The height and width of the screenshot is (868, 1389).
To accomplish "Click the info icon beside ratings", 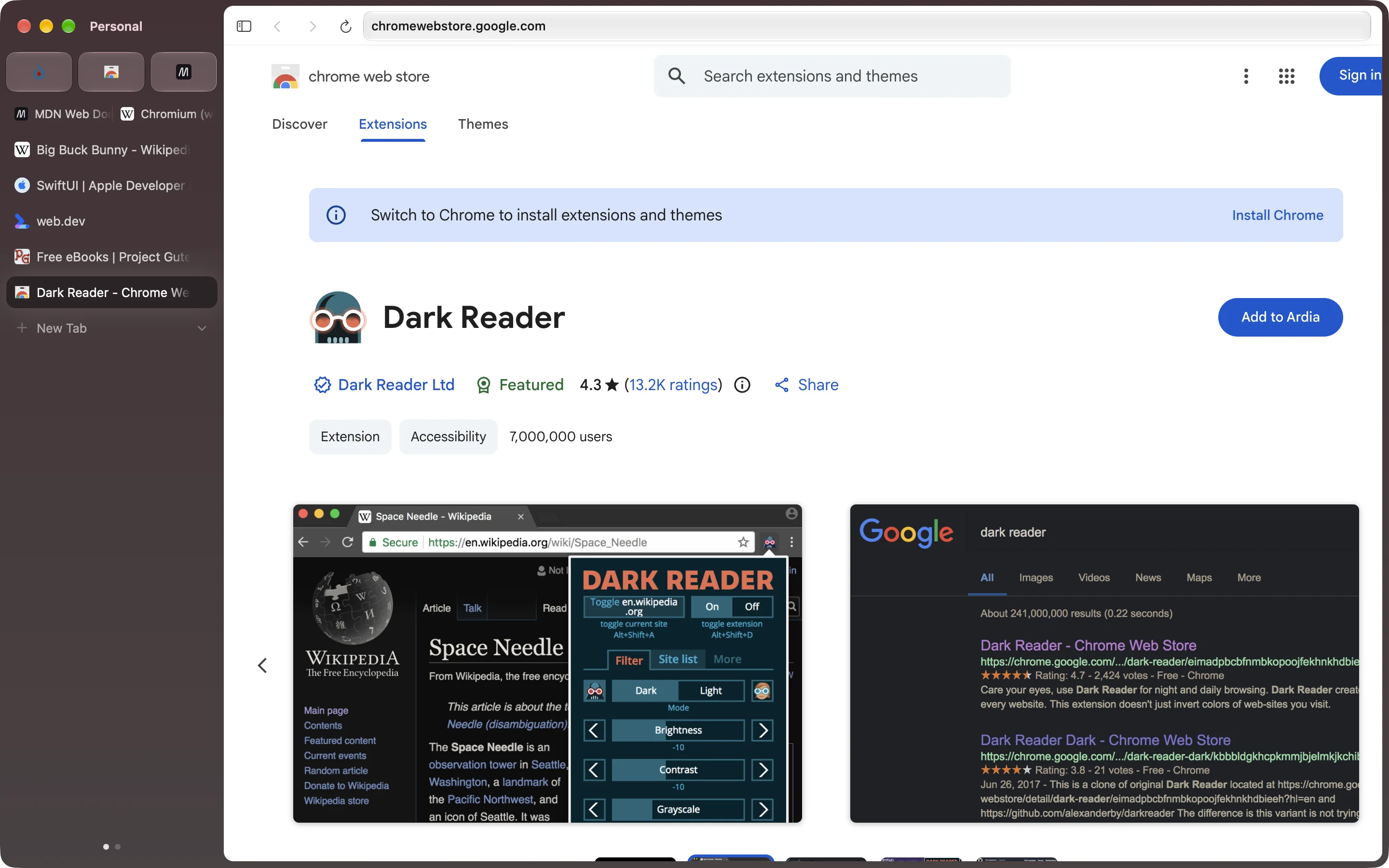I will 742,385.
